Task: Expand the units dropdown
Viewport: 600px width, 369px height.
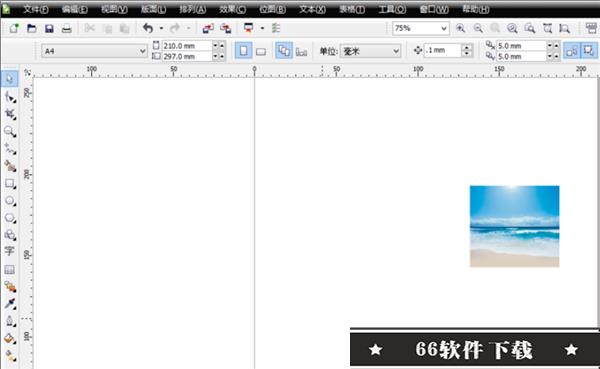Action: [370, 51]
